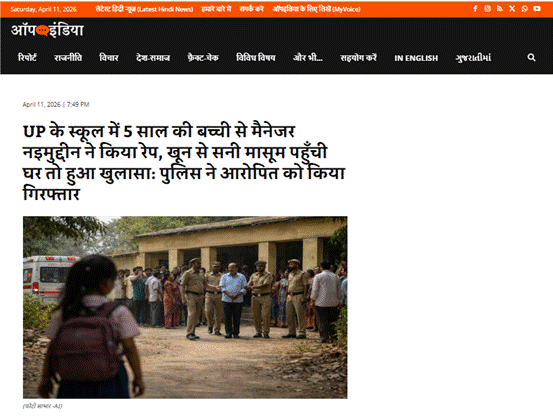Click the article's main photo
The height and width of the screenshot is (417, 553).
[185, 307]
